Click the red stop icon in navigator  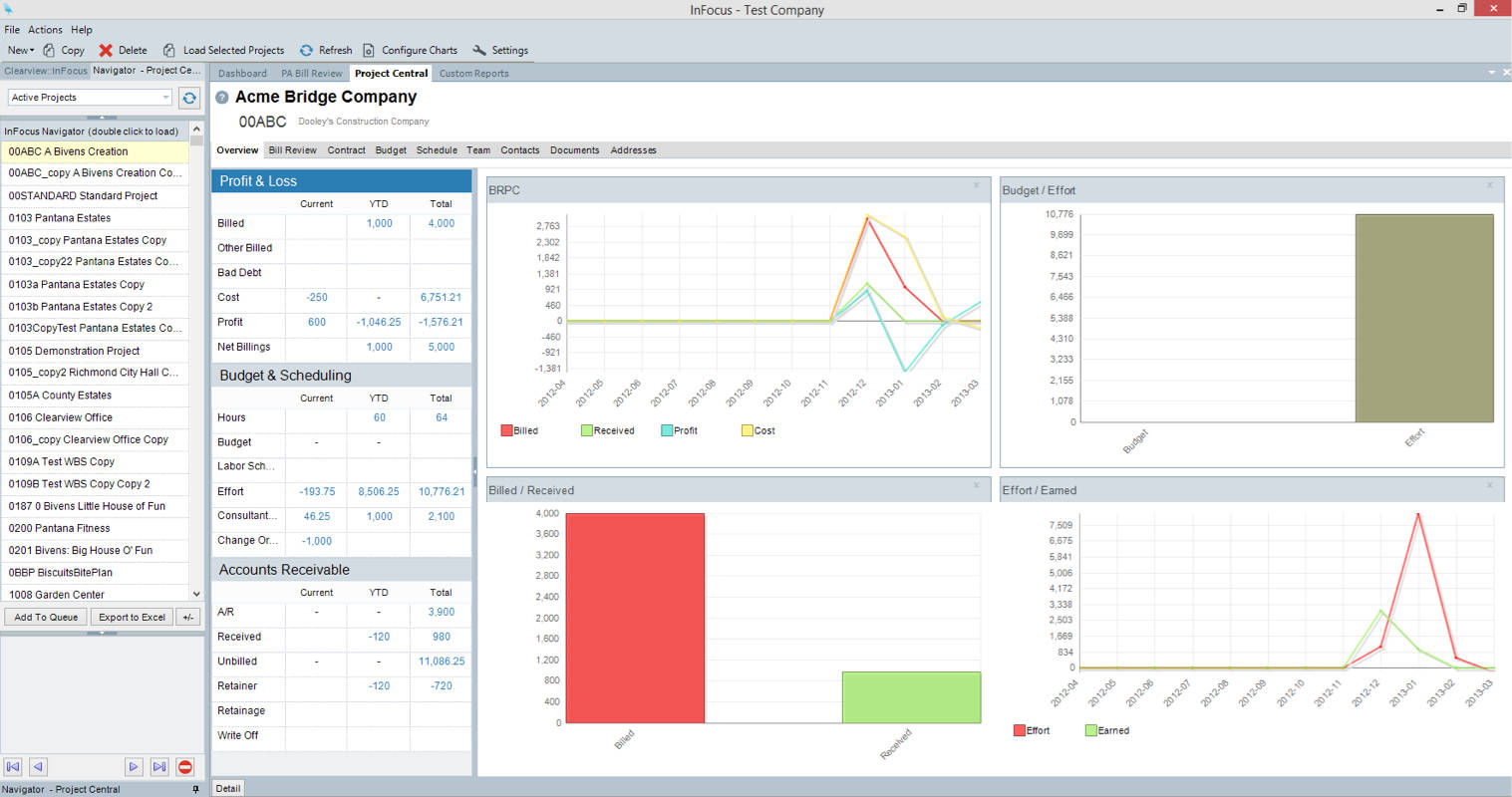[x=185, y=766]
